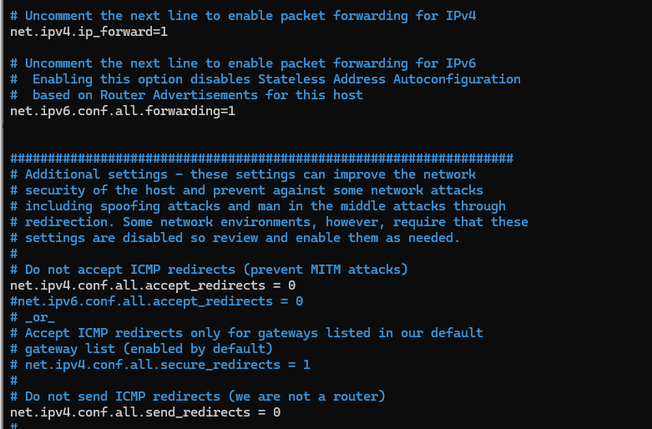The height and width of the screenshot is (429, 652).
Task: Click the # _or_ comment line
Action: click(35, 316)
